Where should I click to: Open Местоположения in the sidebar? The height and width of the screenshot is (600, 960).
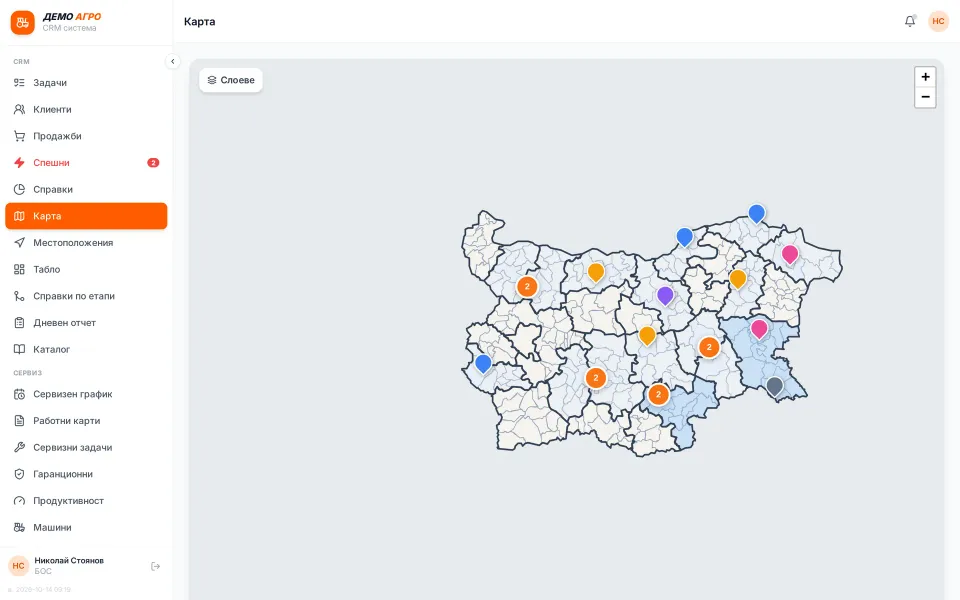[86, 242]
